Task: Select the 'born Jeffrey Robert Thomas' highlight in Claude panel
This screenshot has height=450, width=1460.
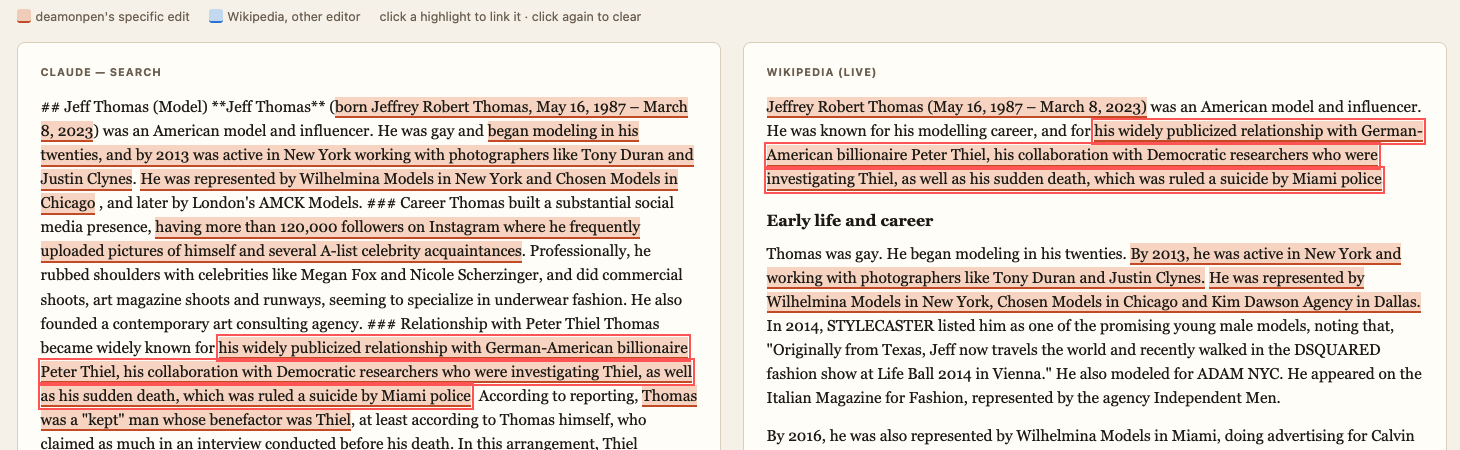Action: pos(512,107)
